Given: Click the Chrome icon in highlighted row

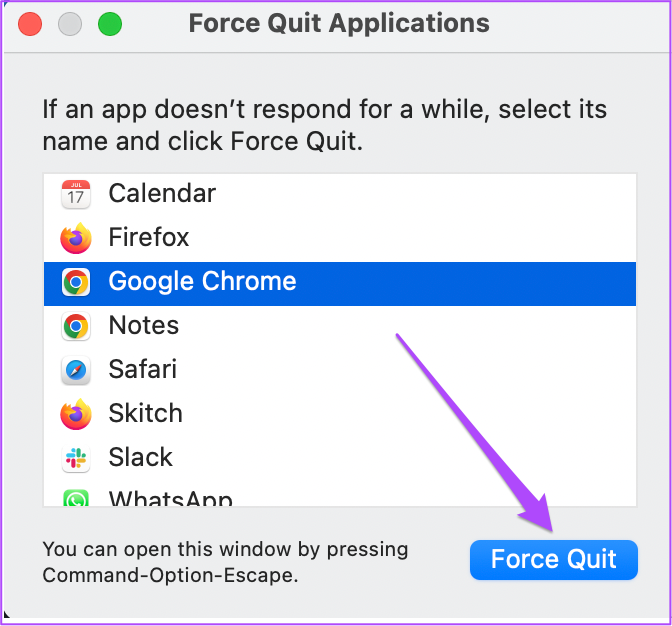Looking at the screenshot, I should point(76,282).
